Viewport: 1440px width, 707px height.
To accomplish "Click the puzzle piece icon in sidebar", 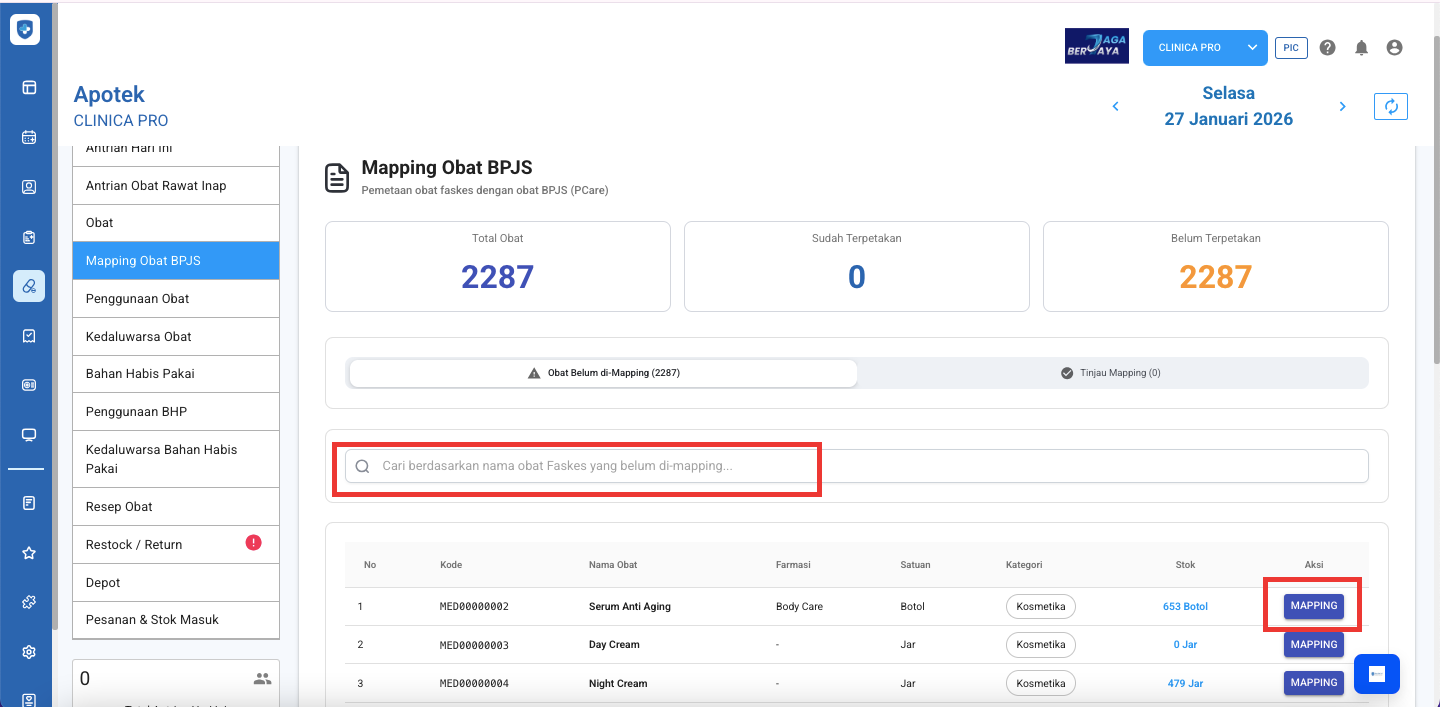I will (x=29, y=602).
